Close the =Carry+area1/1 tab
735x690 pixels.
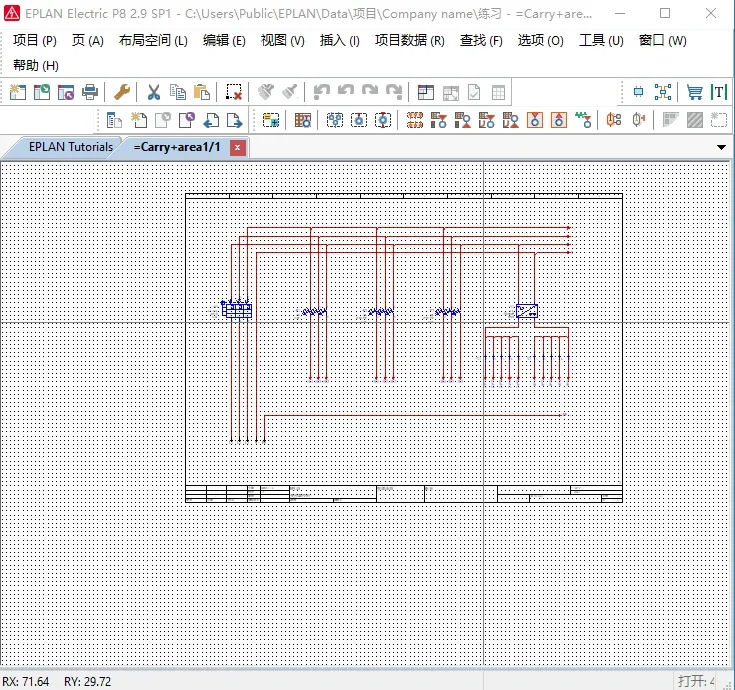point(238,148)
